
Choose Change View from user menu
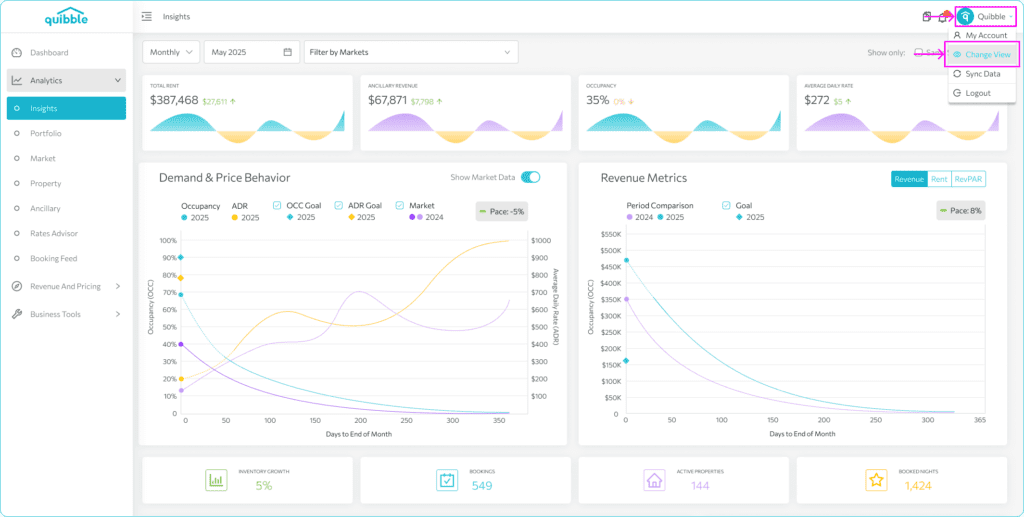pos(982,55)
